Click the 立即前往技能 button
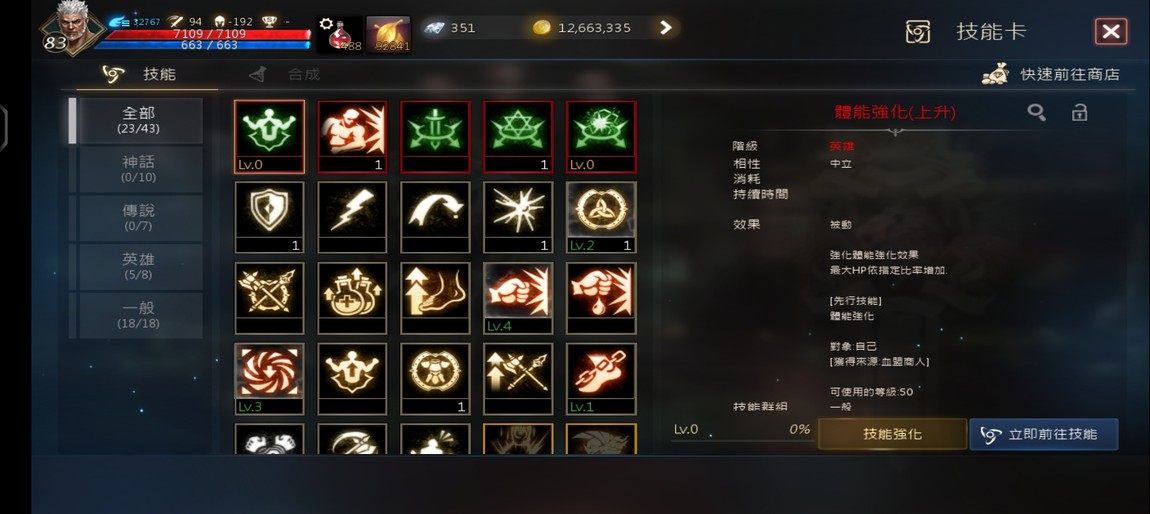 1044,434
